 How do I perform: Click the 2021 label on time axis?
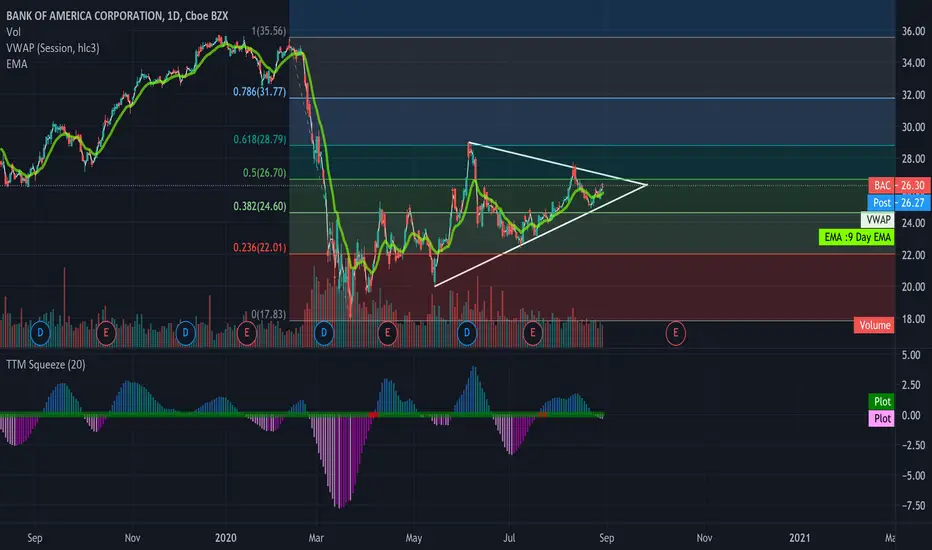(799, 538)
